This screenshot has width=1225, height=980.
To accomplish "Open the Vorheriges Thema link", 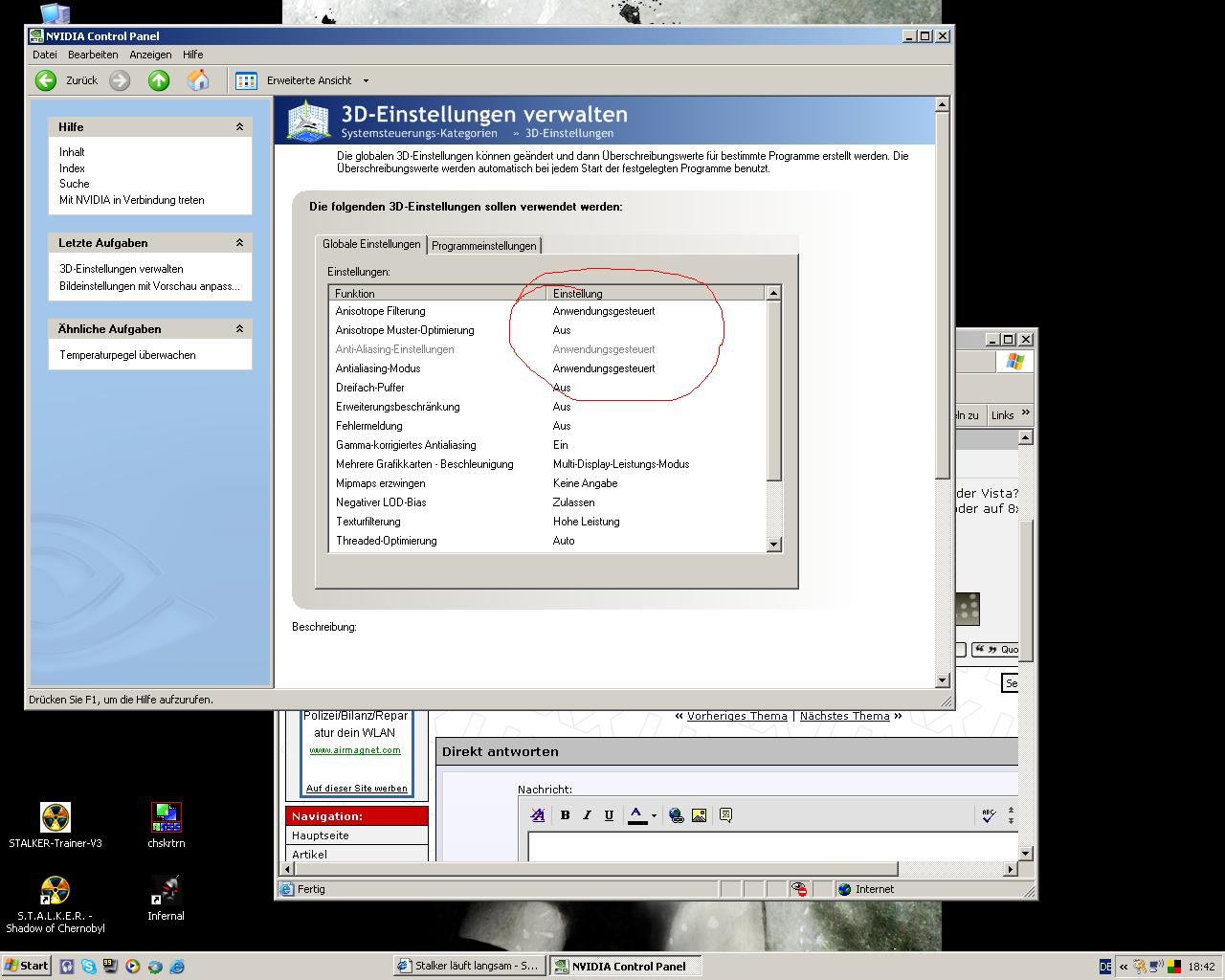I will click(x=737, y=716).
